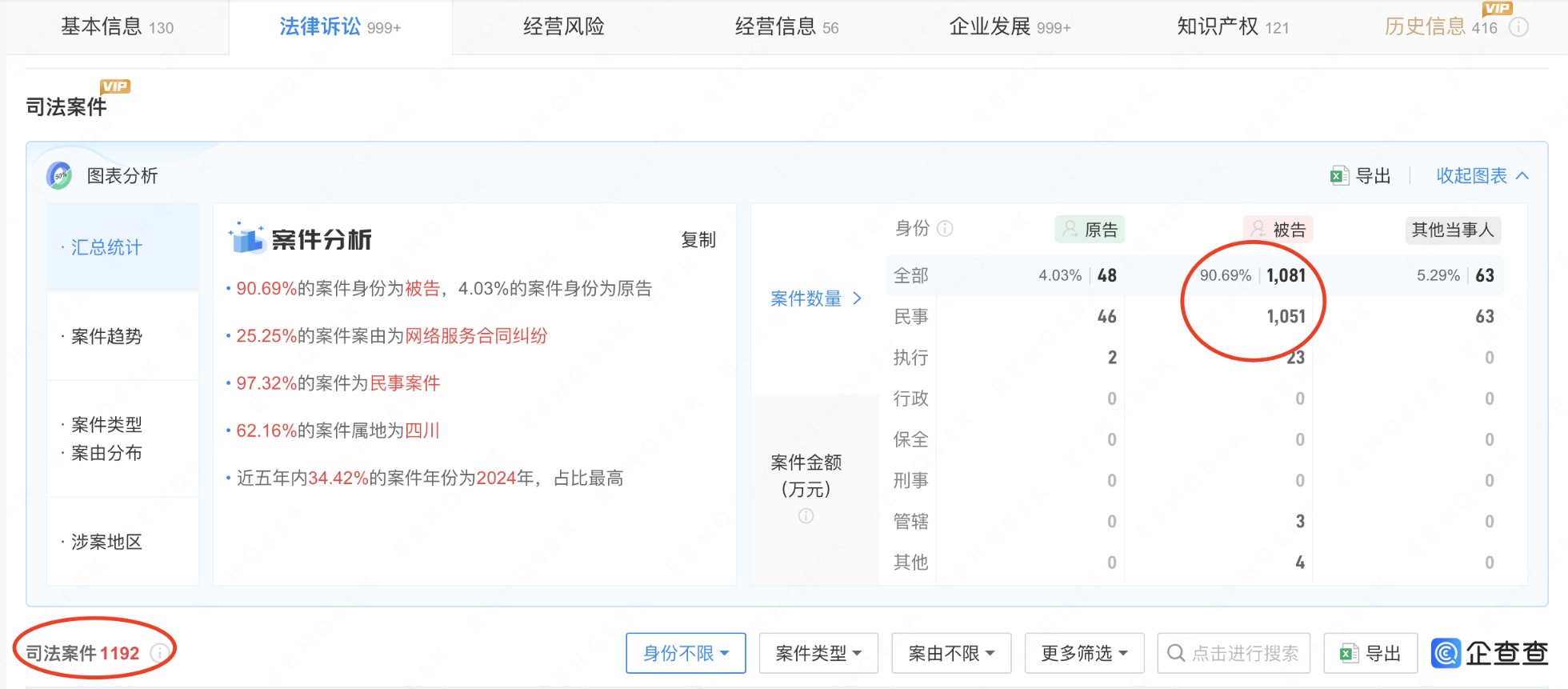The image size is (1568, 689).
Task: Click the 1,081 defendant total cell
Action: tap(1286, 275)
